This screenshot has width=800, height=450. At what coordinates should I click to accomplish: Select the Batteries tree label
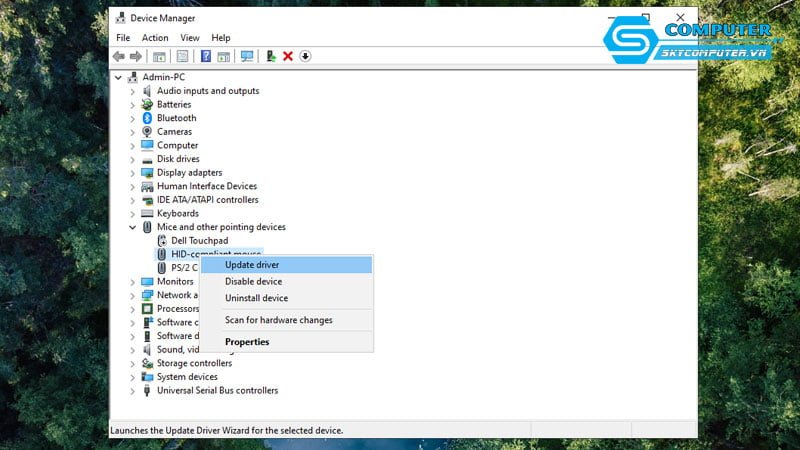tap(174, 105)
